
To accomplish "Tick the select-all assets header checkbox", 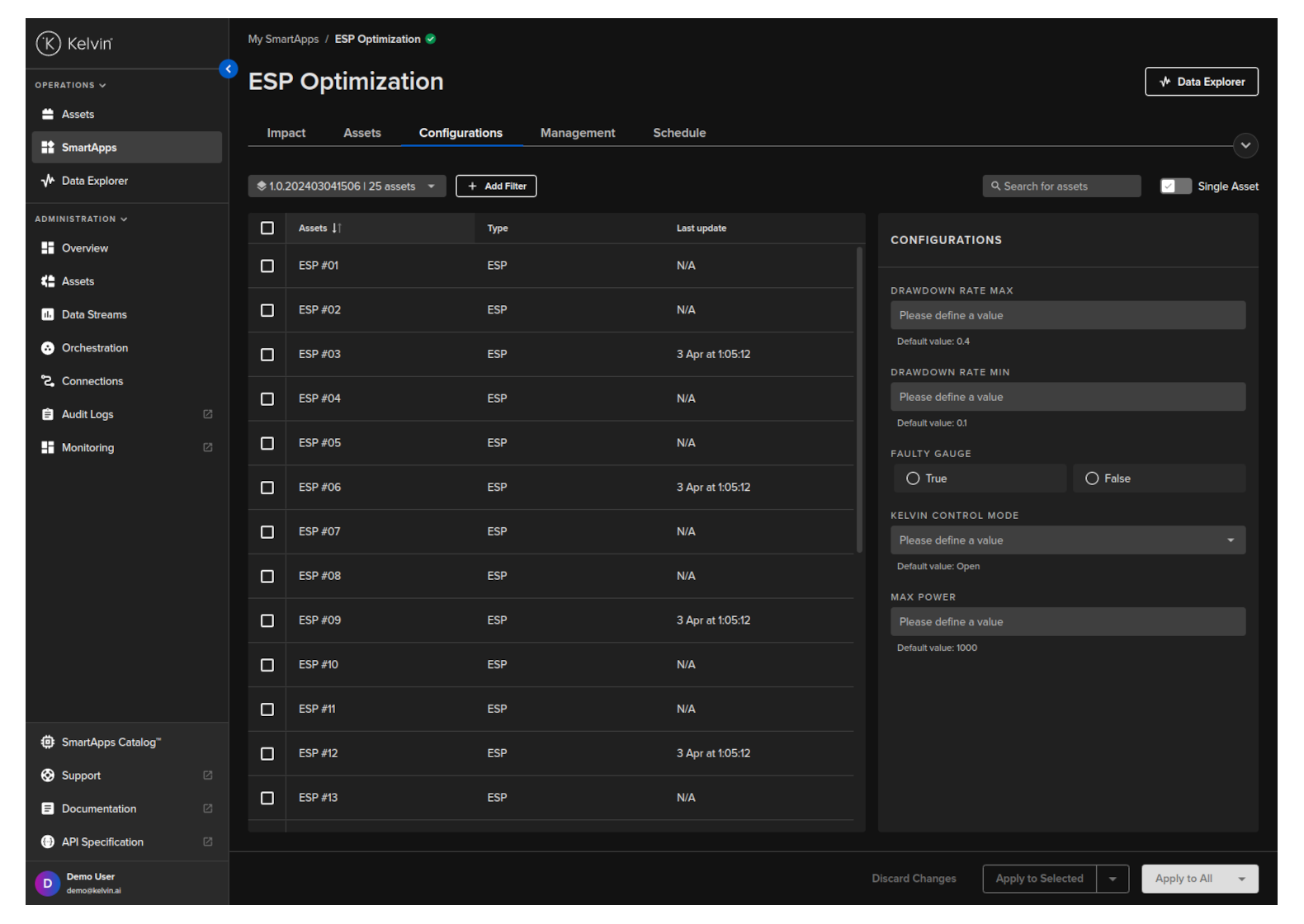I will 267,229.
